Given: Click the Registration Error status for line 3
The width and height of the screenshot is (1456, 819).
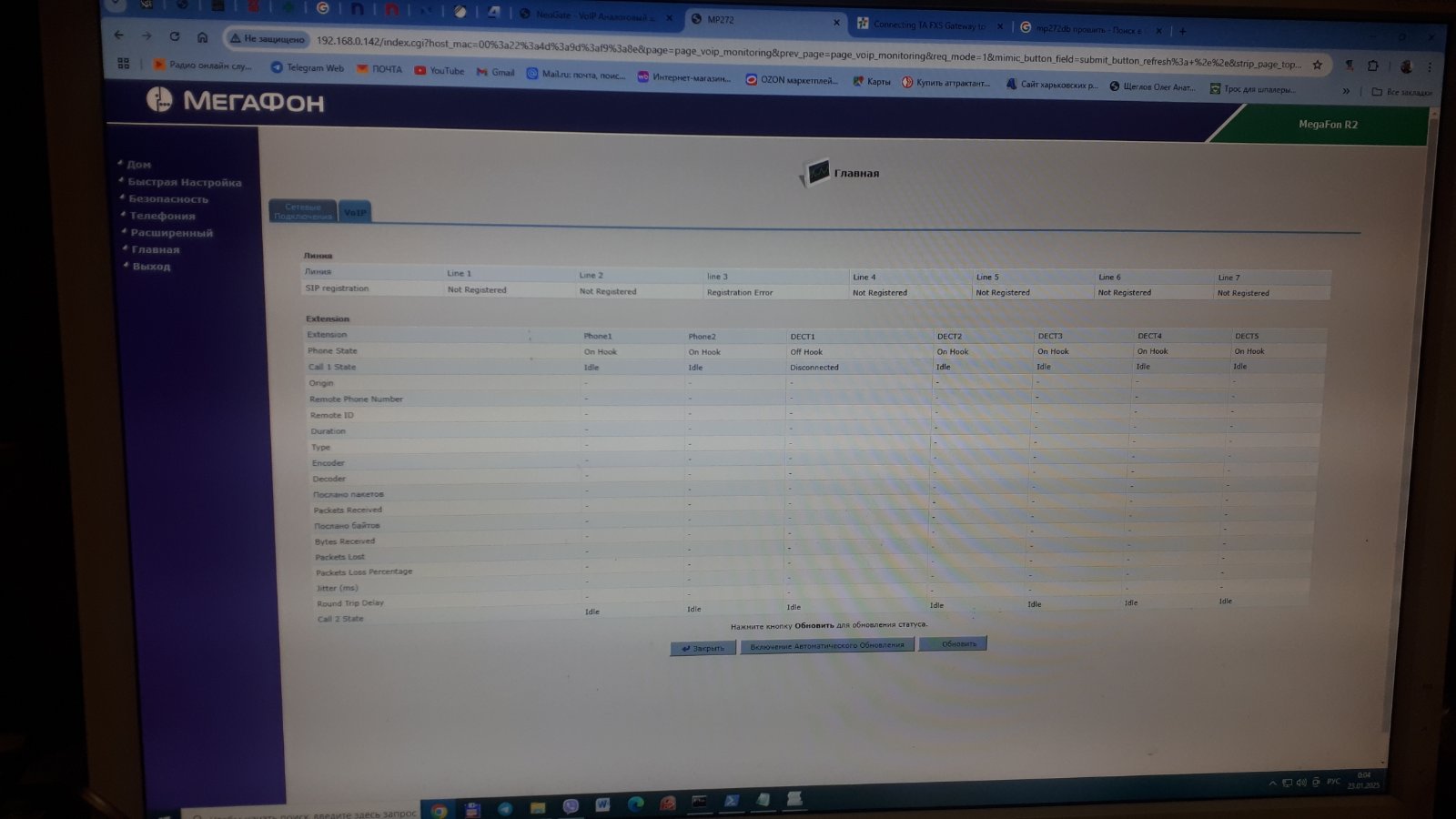Looking at the screenshot, I should (740, 292).
